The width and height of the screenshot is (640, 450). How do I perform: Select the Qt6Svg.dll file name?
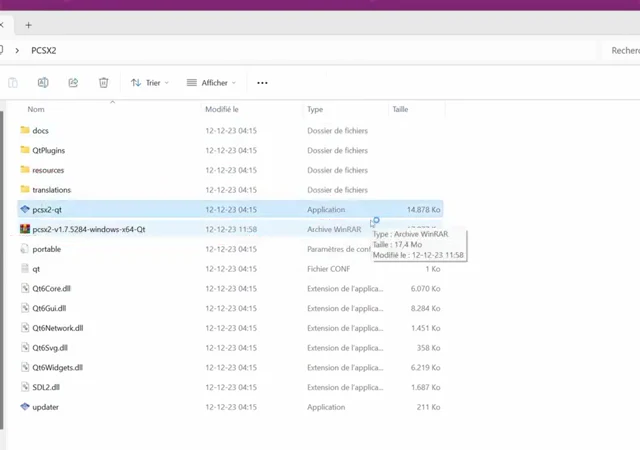pyautogui.click(x=50, y=348)
